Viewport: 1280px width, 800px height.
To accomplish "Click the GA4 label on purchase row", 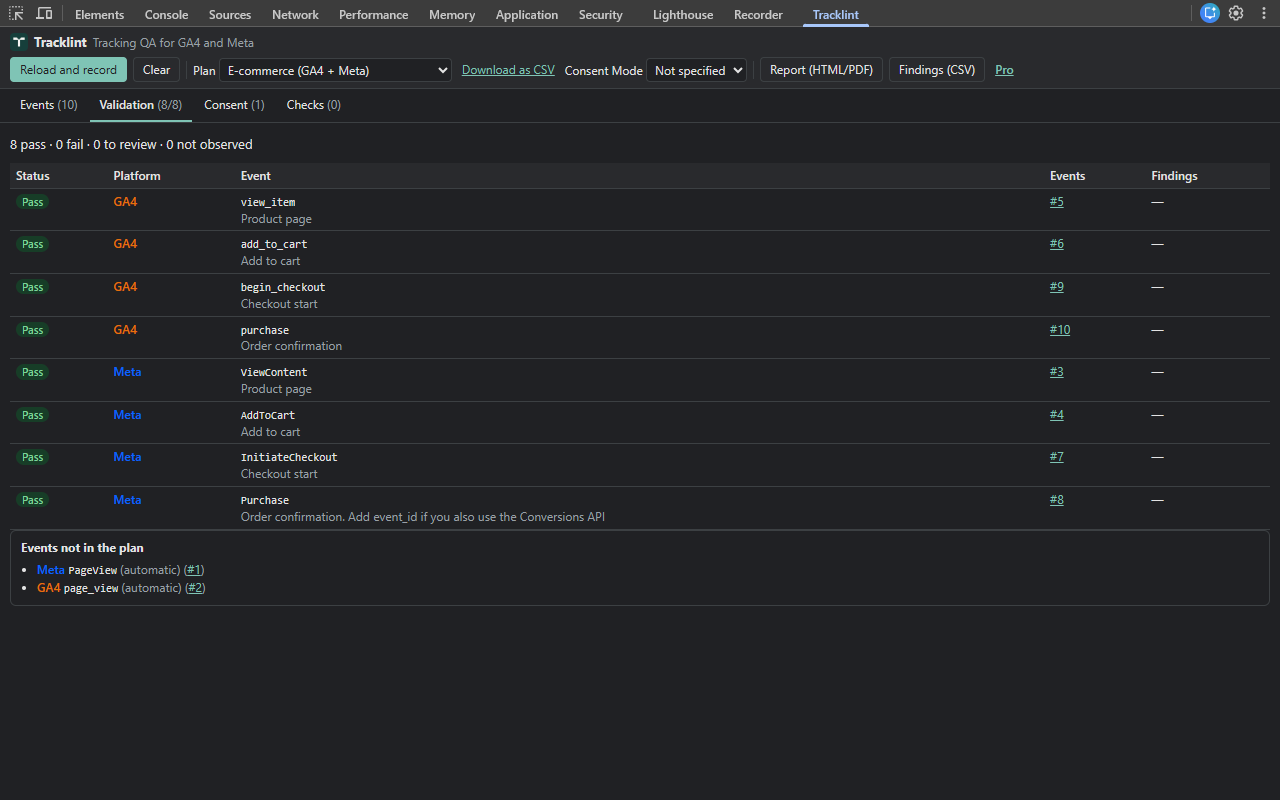I will [125, 330].
